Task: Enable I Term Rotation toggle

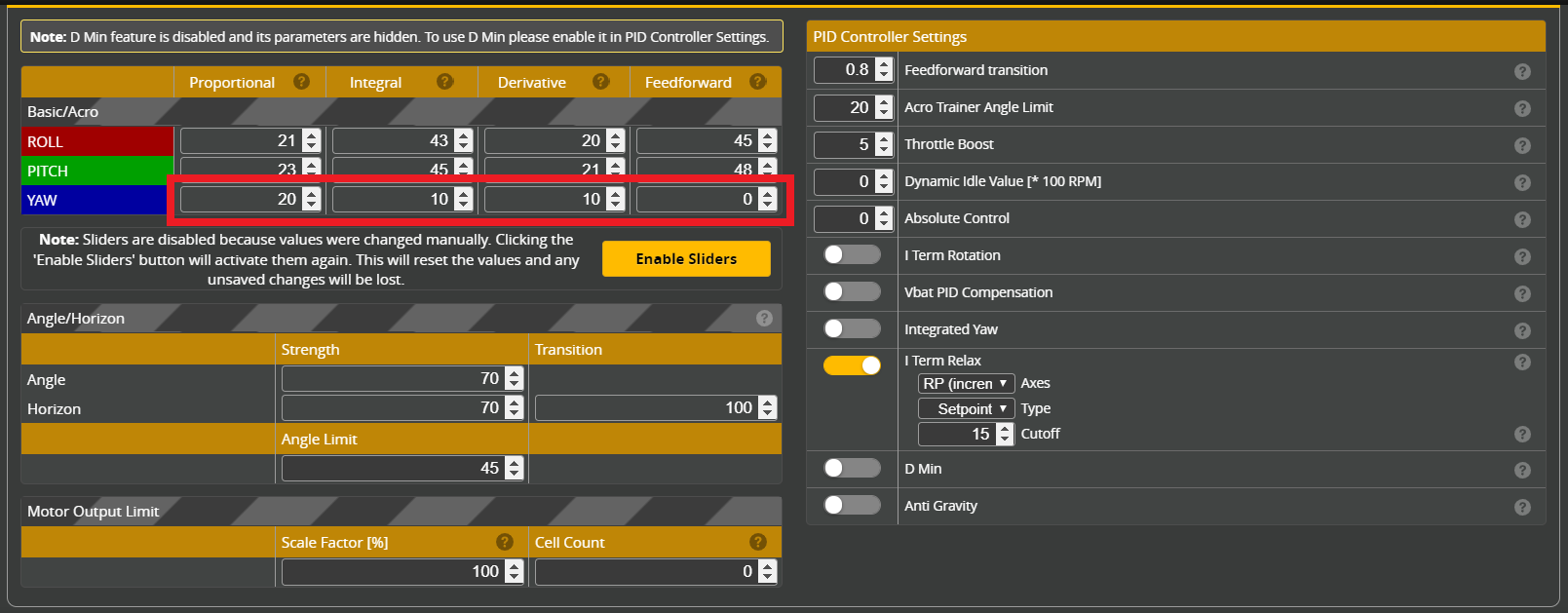Action: [852, 255]
